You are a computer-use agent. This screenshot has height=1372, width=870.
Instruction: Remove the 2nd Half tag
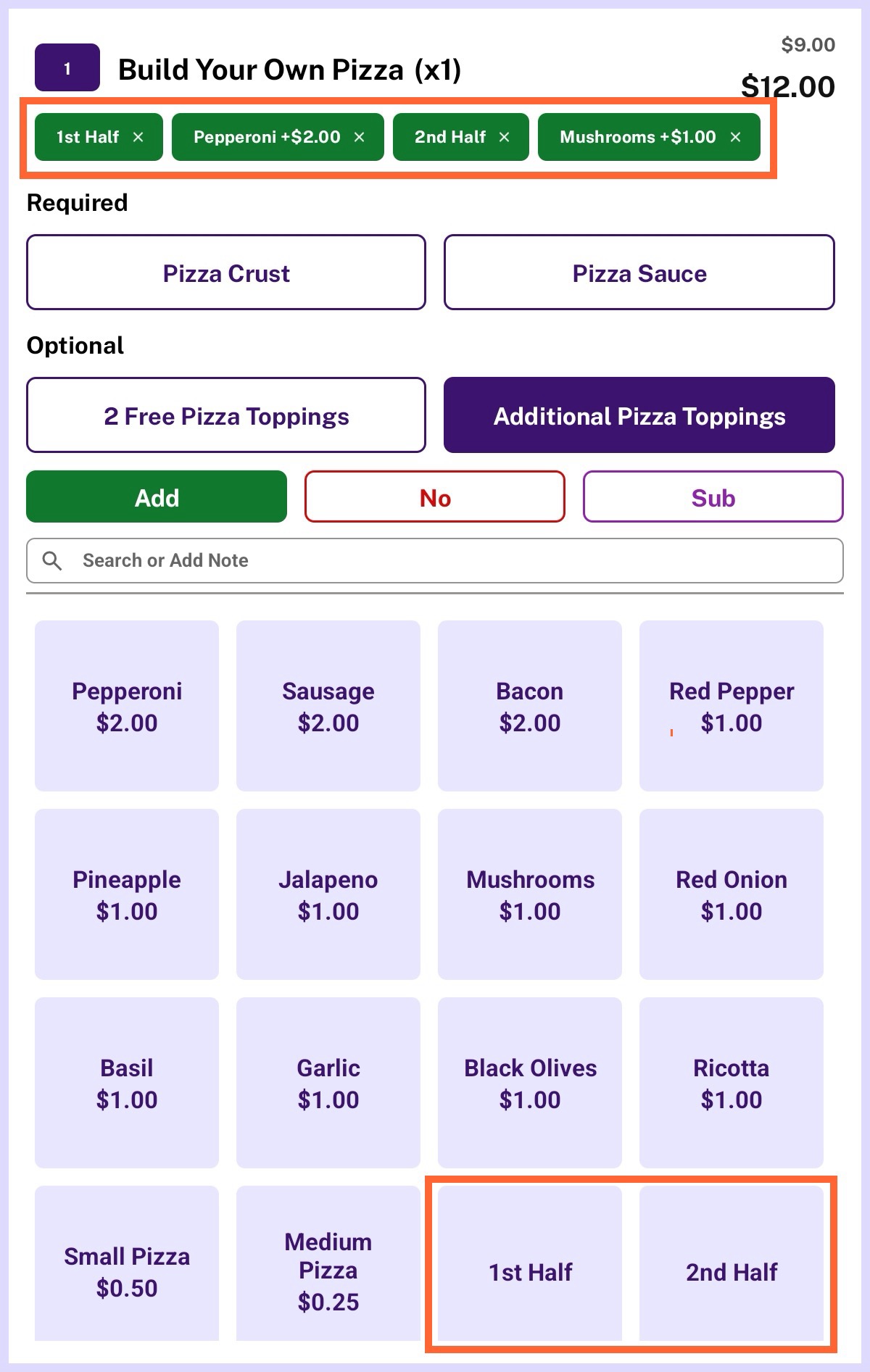(x=505, y=137)
